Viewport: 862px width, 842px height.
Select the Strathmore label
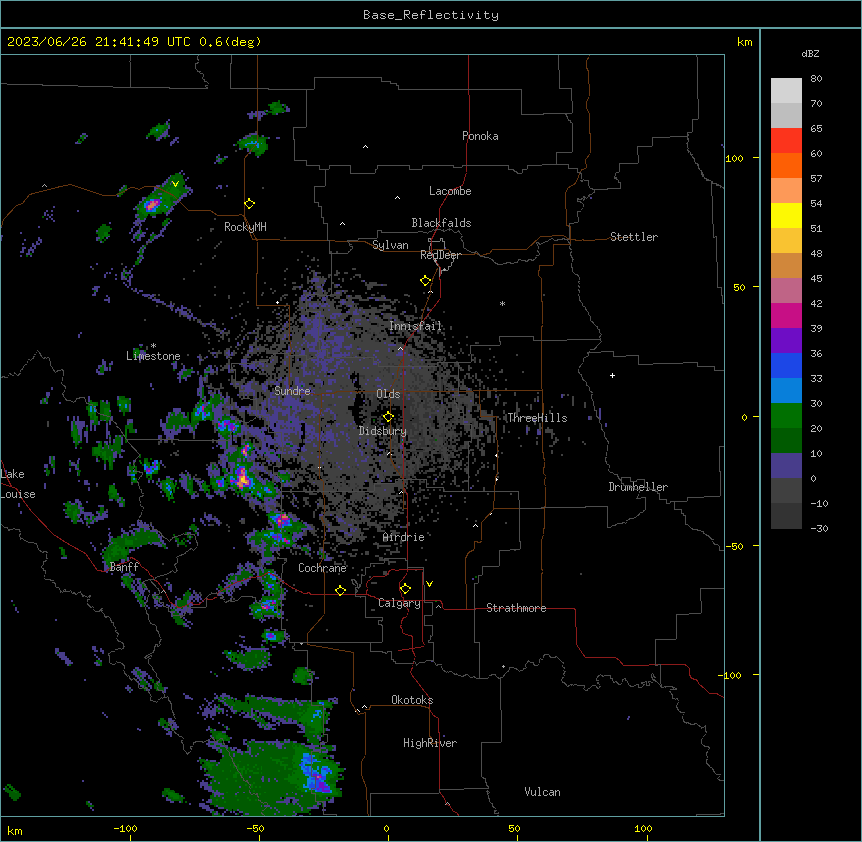point(516,608)
